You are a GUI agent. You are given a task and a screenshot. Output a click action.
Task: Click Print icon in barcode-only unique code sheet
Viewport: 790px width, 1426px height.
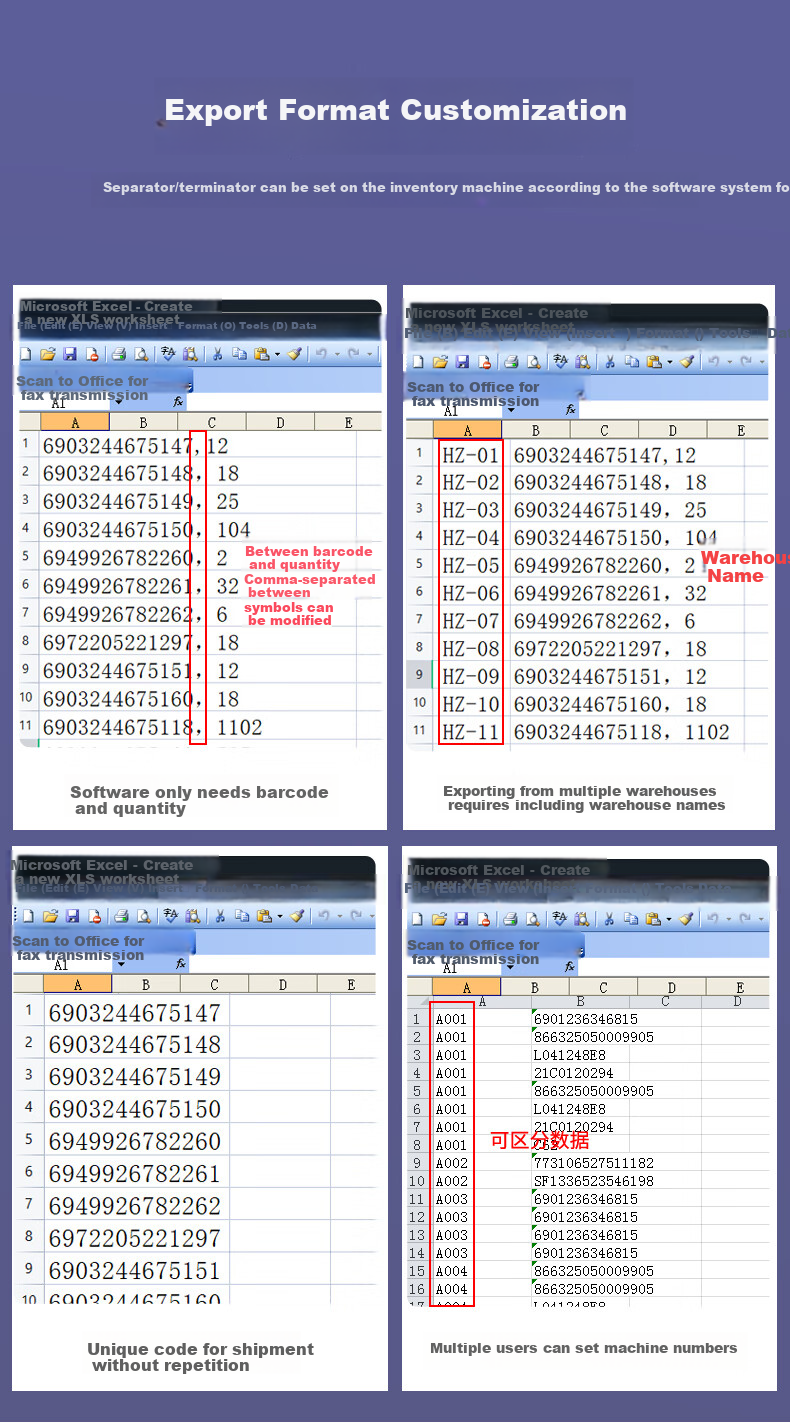point(121,915)
